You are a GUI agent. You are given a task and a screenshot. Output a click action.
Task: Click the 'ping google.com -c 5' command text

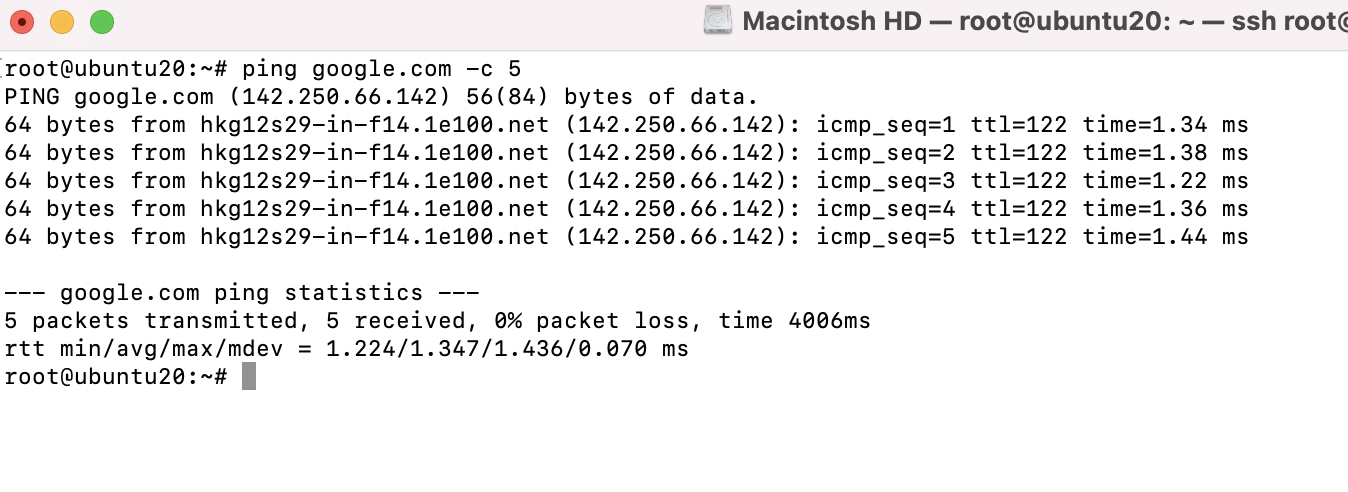pos(382,69)
